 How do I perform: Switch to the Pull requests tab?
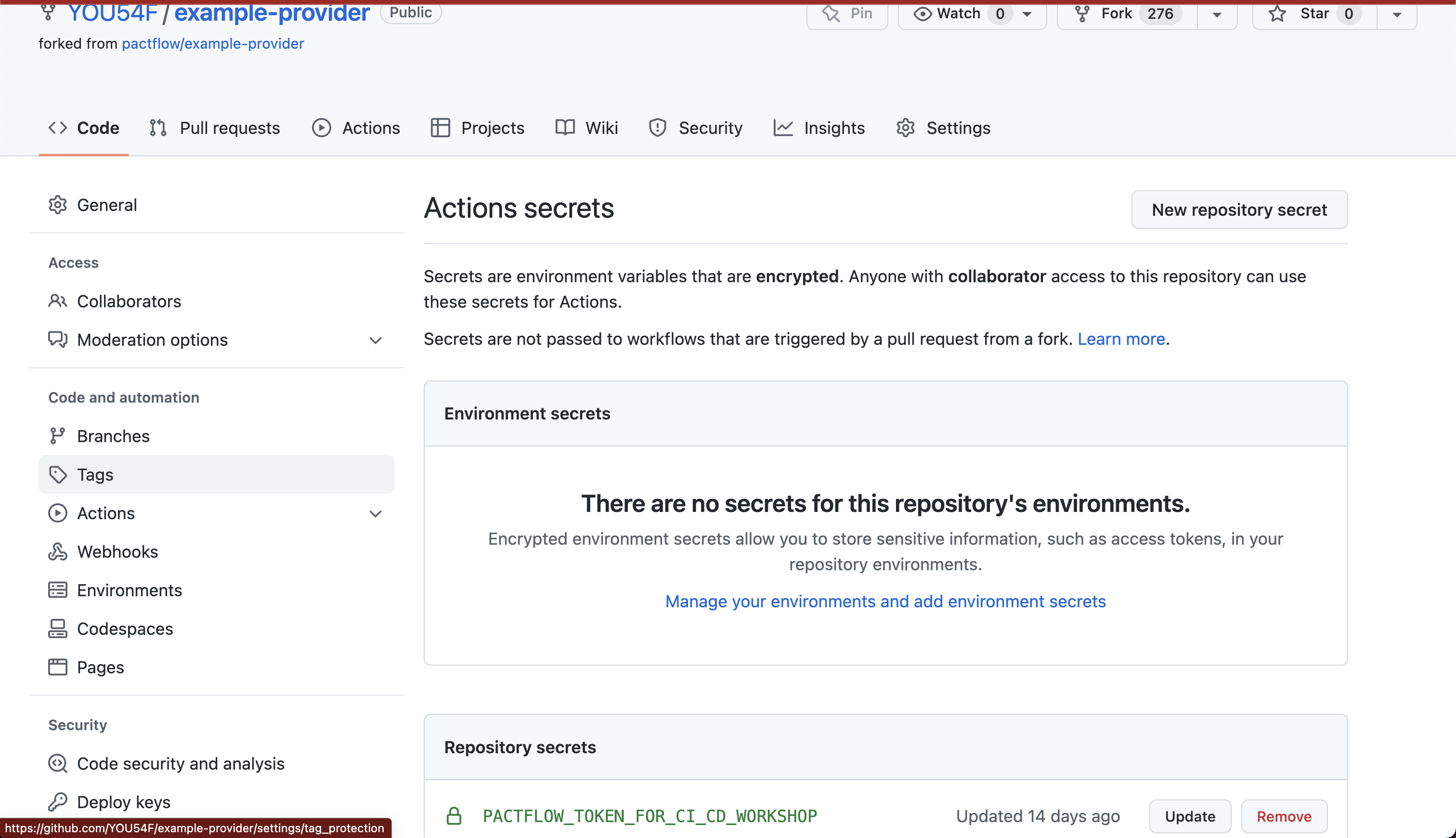coord(229,127)
